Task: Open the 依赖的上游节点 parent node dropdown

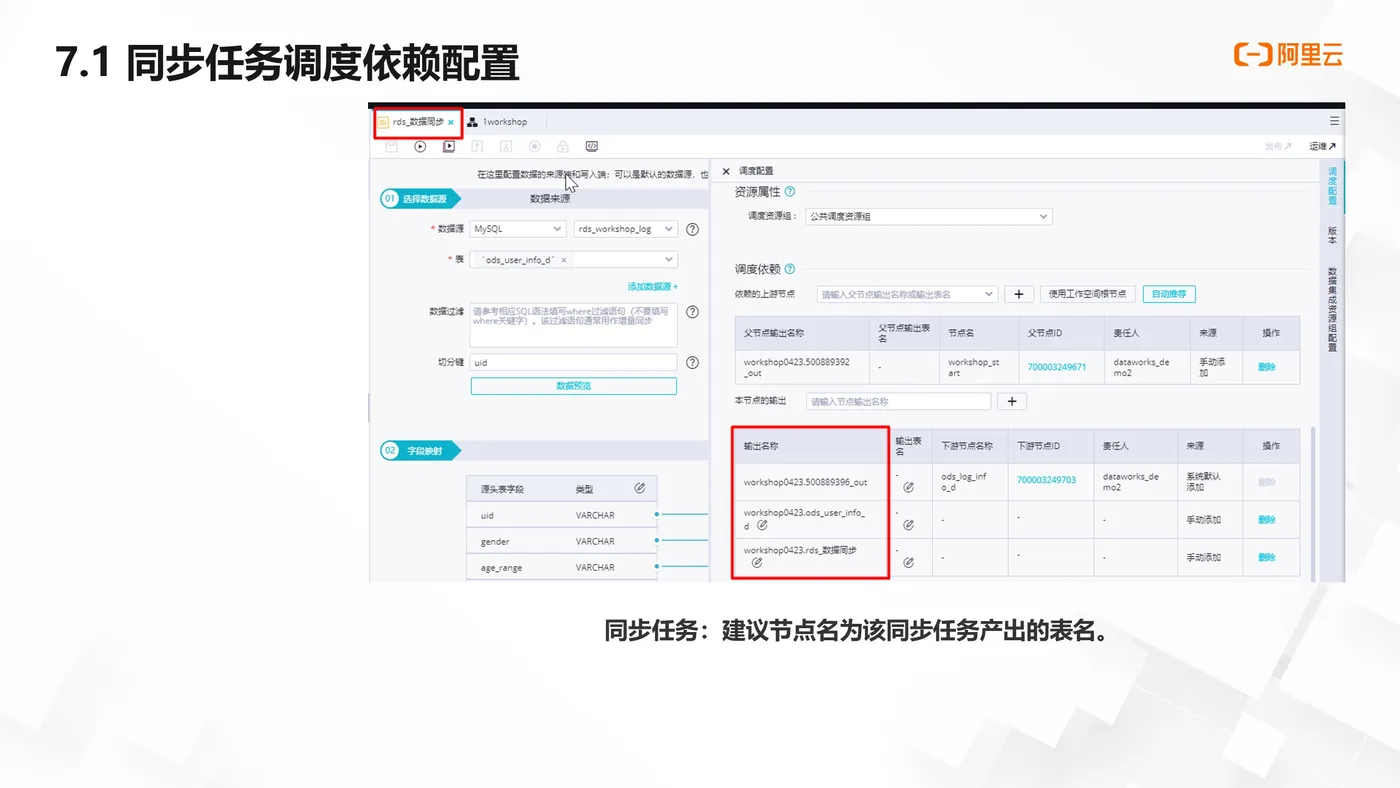Action: tap(907, 294)
